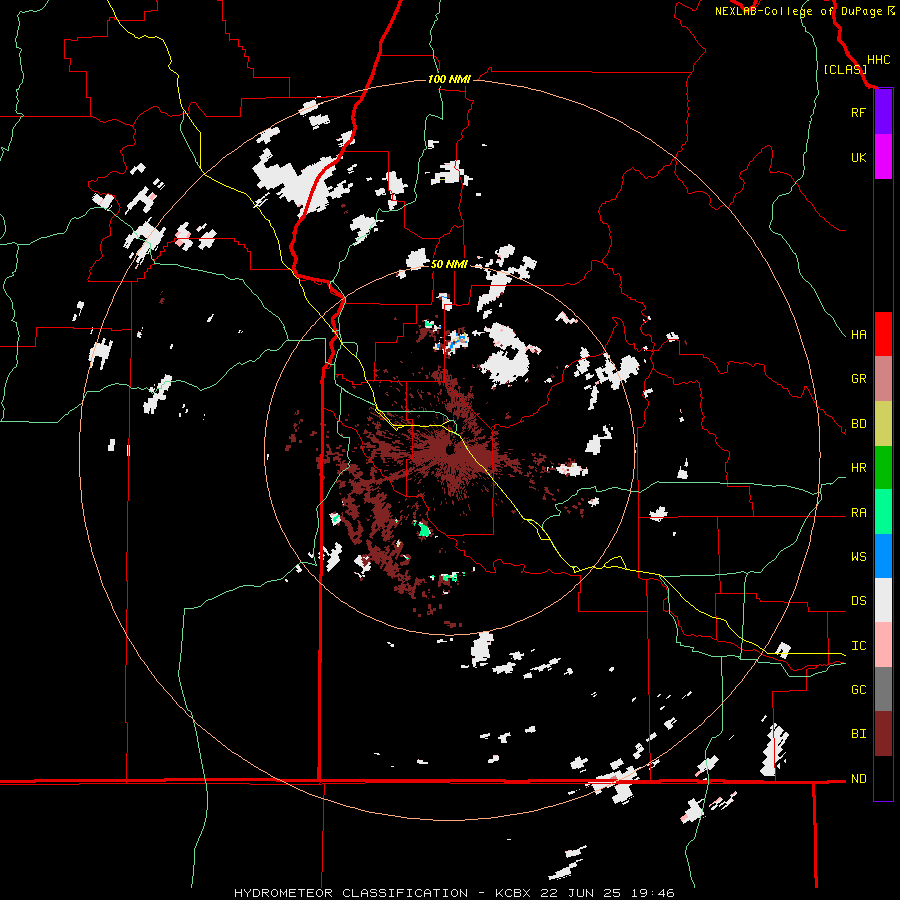Click the 50 NMI range ring label

449,264
